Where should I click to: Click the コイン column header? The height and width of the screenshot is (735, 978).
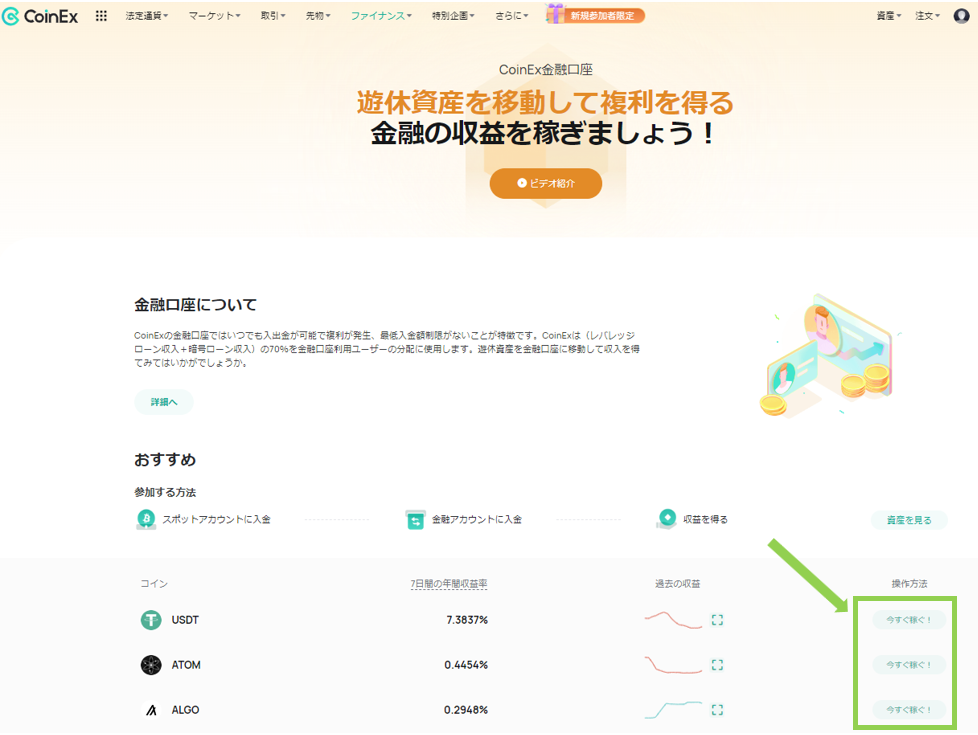[x=154, y=583]
